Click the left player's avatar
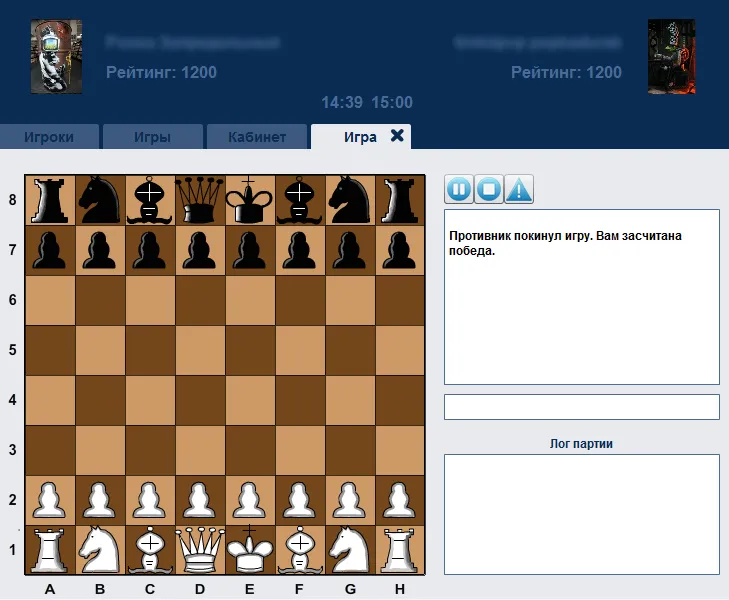729x600 pixels. (x=56, y=56)
